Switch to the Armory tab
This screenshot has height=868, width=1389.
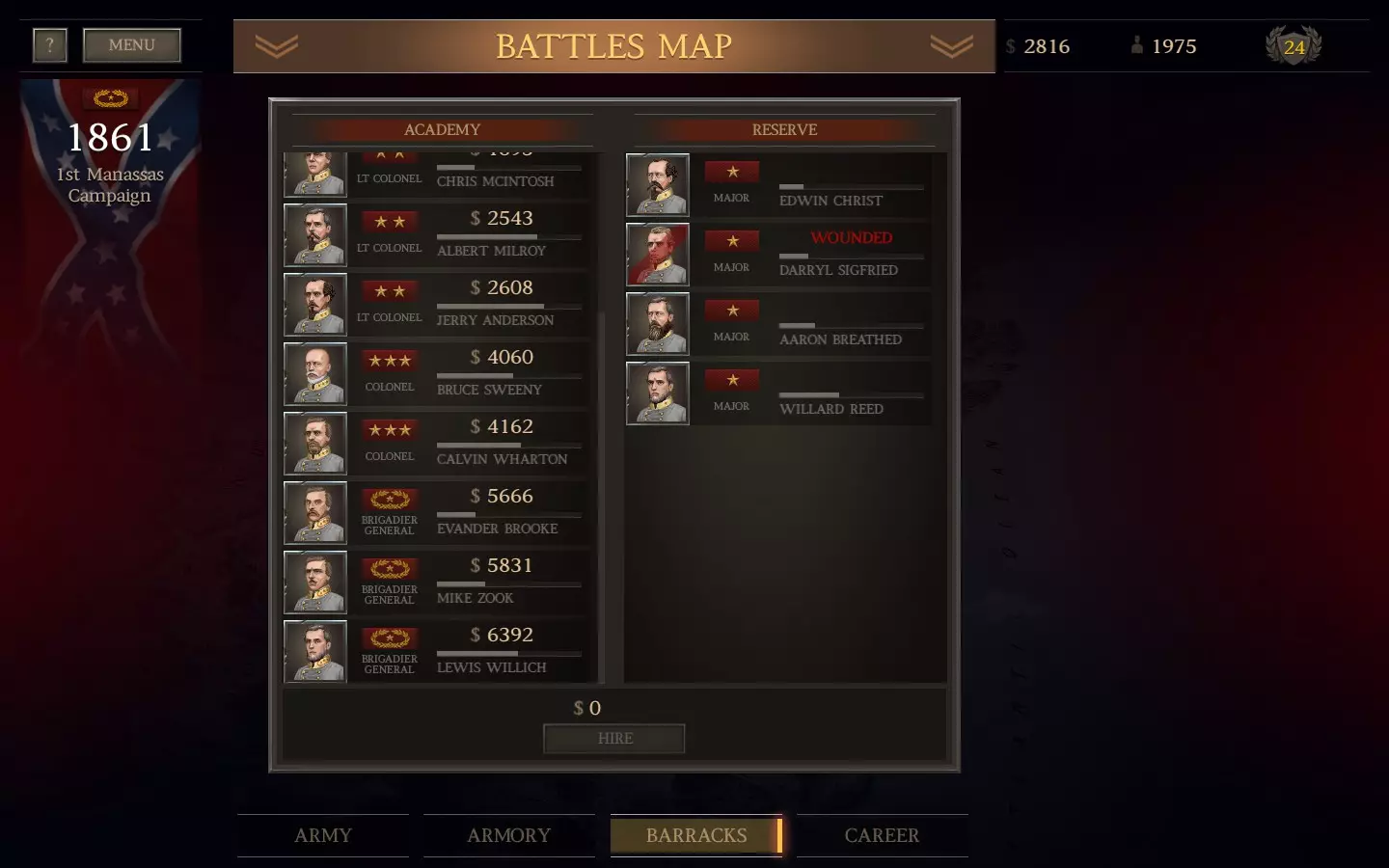coord(509,835)
